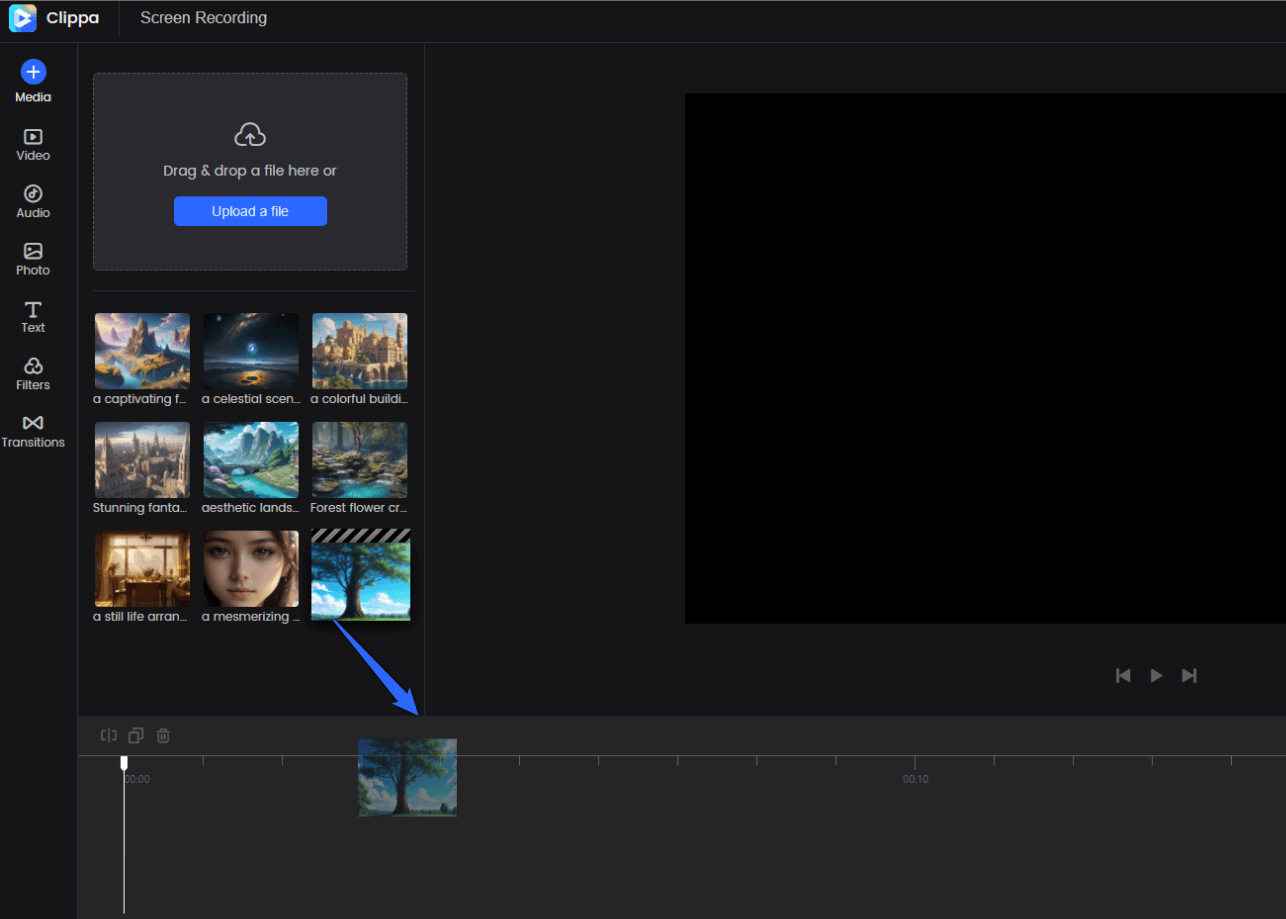Open the Photo section in sidebar
This screenshot has width=1286, height=919.
(x=33, y=258)
